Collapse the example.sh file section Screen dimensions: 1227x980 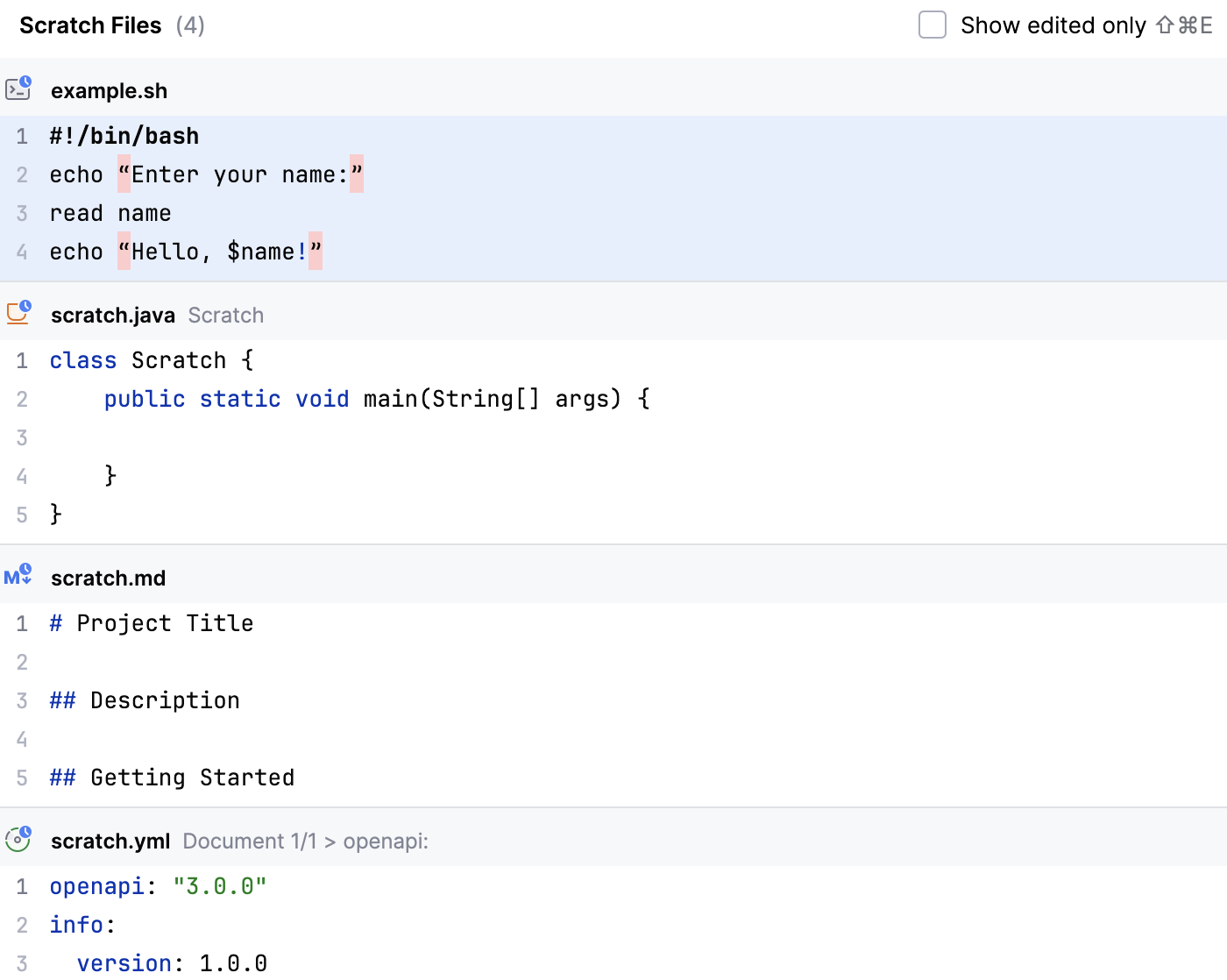109,90
